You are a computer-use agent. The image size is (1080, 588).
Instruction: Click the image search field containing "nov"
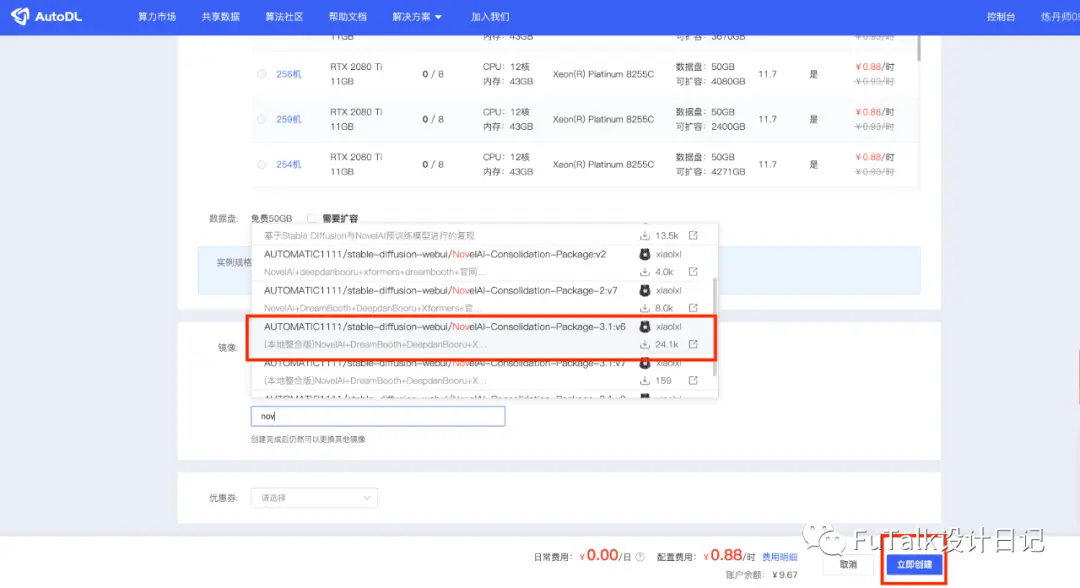pyautogui.click(x=377, y=416)
